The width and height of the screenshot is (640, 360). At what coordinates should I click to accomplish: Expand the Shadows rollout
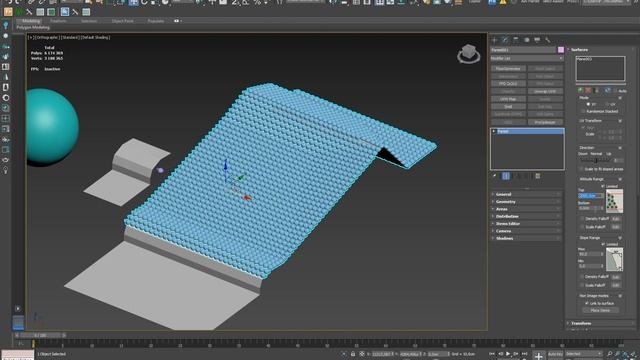(527, 238)
